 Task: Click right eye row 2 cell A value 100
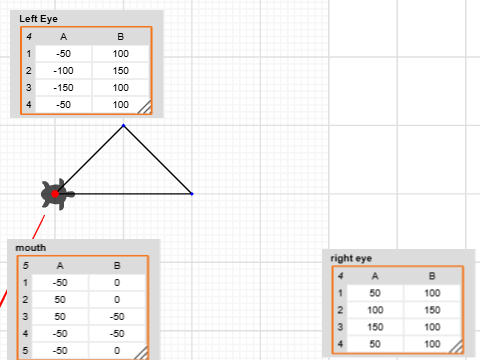(x=375, y=310)
